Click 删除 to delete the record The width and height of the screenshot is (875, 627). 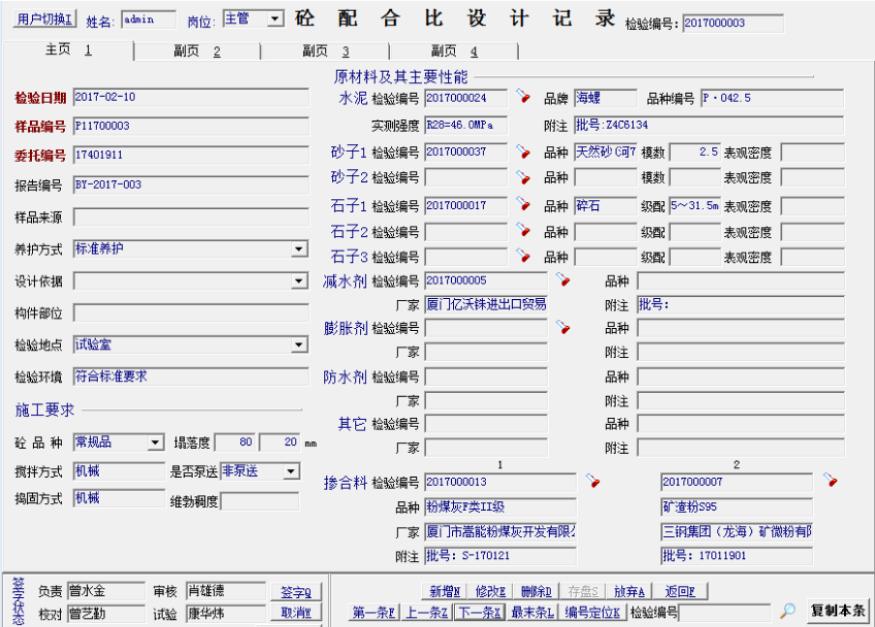[536, 591]
